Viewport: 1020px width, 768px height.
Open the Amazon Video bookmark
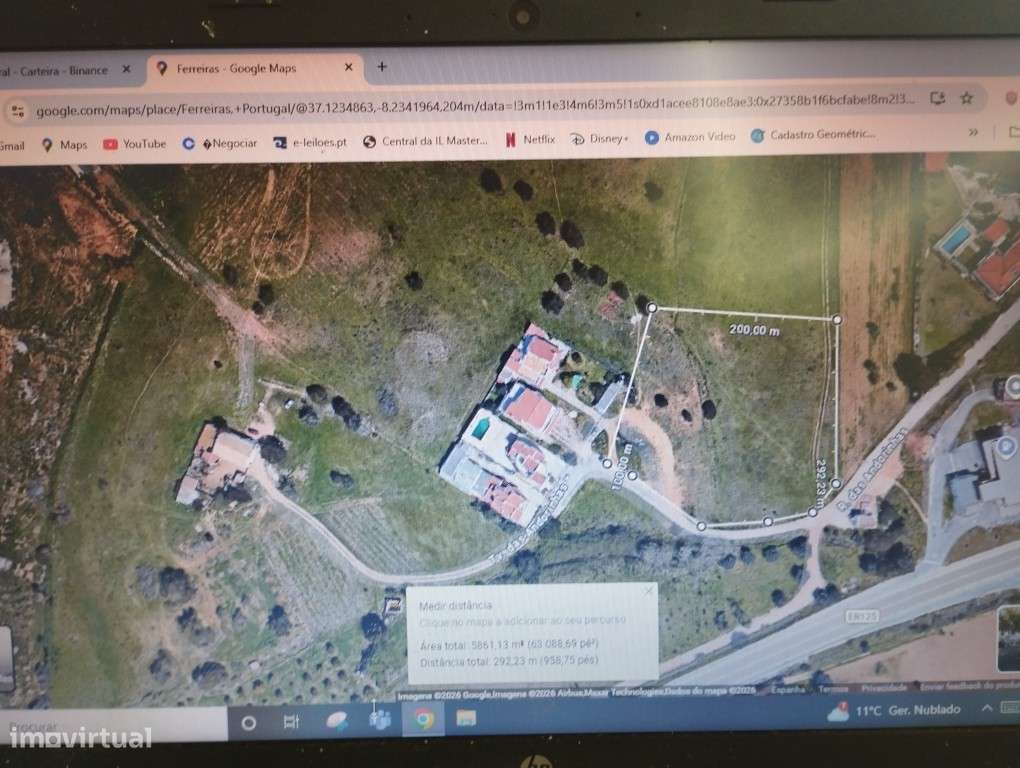pyautogui.click(x=690, y=137)
